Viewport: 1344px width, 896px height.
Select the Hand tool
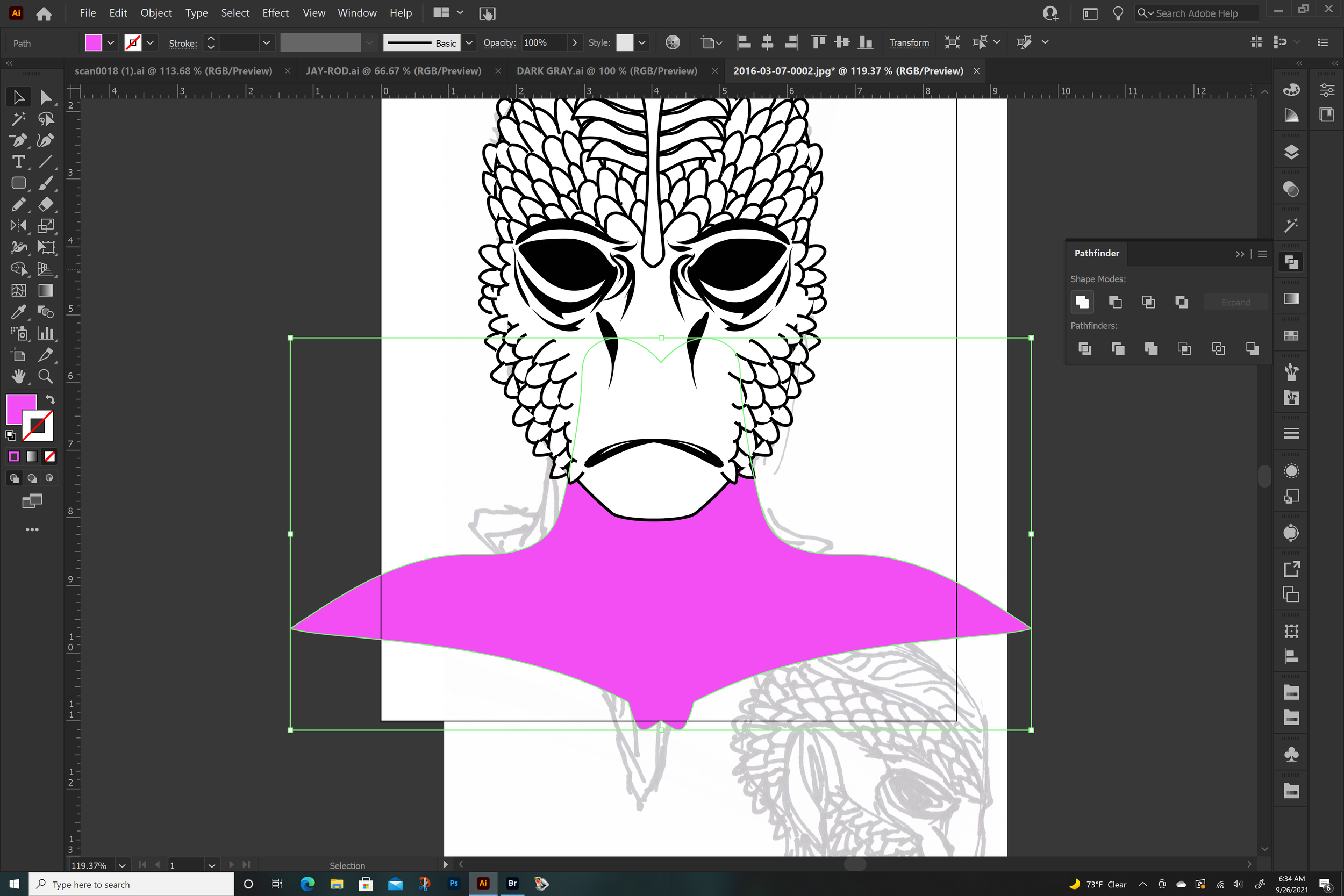(x=18, y=376)
